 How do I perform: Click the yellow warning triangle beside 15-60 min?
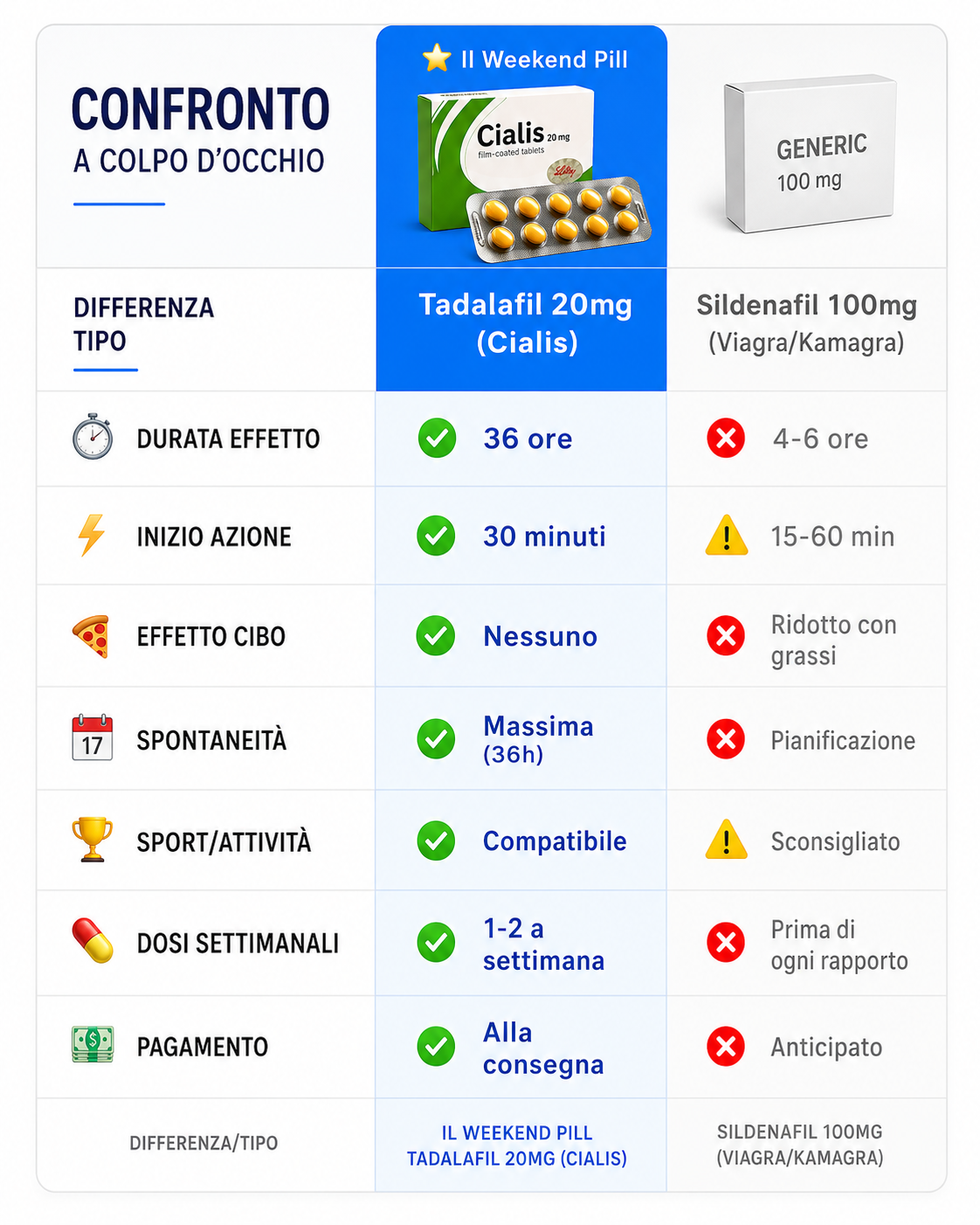tap(727, 536)
